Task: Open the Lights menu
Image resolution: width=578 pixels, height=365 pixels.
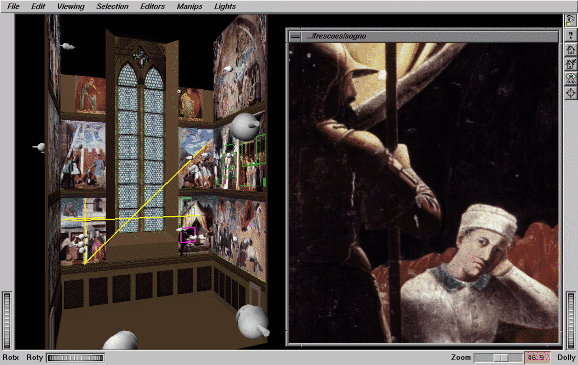Action: [225, 6]
